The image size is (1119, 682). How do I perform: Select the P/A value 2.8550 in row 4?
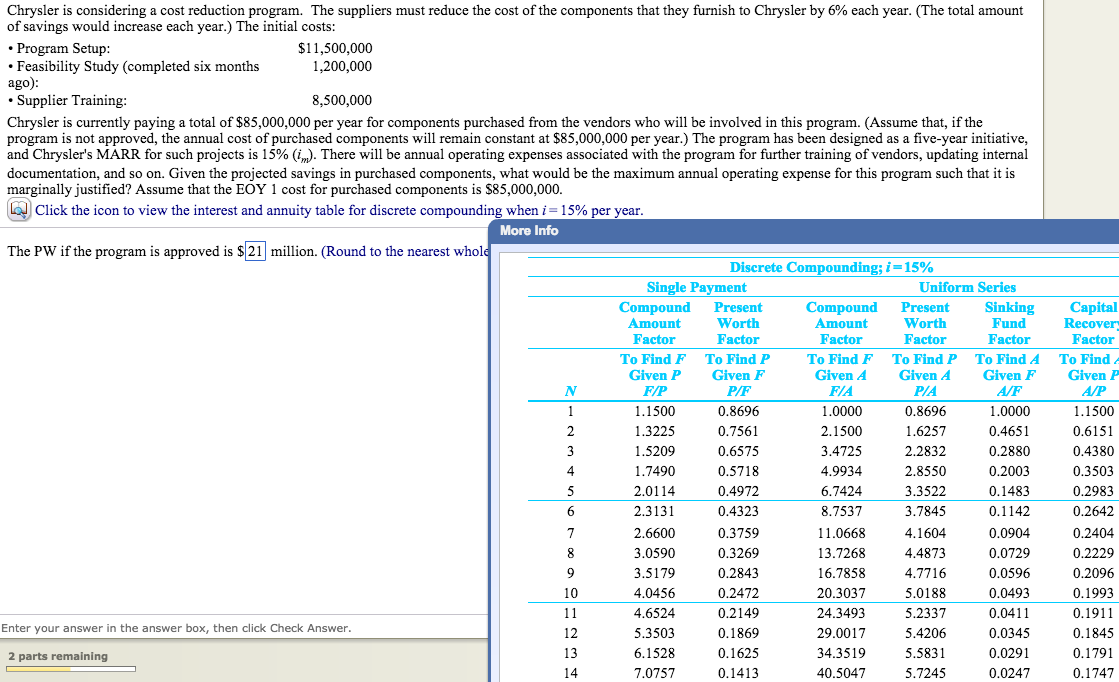point(925,471)
